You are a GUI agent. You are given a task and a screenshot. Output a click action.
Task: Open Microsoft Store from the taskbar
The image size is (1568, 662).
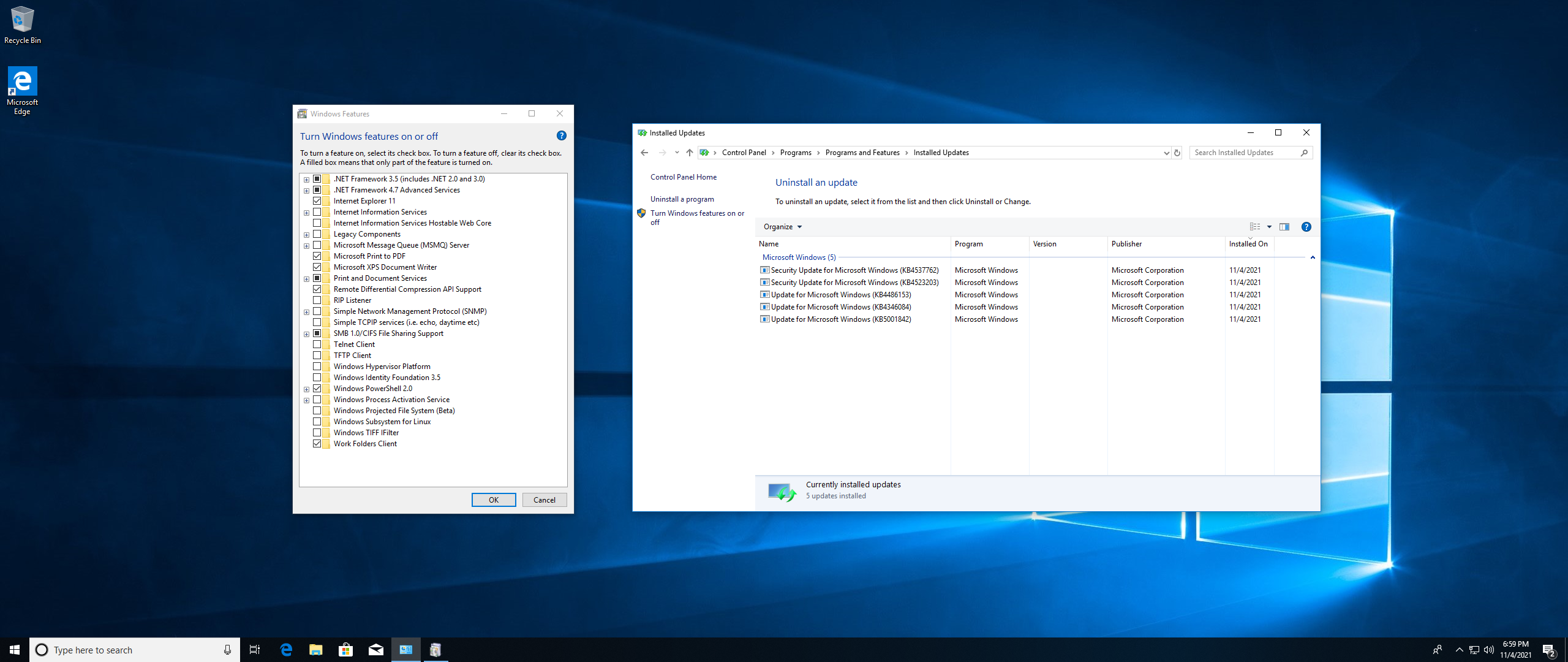(x=346, y=650)
